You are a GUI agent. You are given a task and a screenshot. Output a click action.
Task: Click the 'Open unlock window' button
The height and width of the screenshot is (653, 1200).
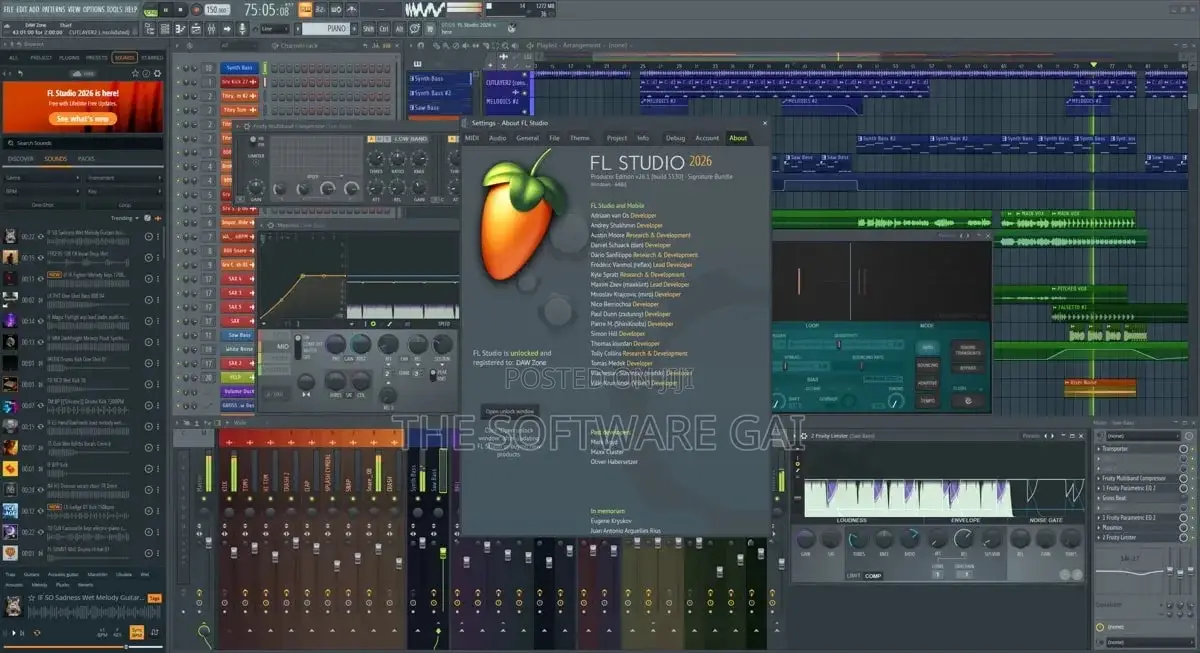tap(510, 411)
